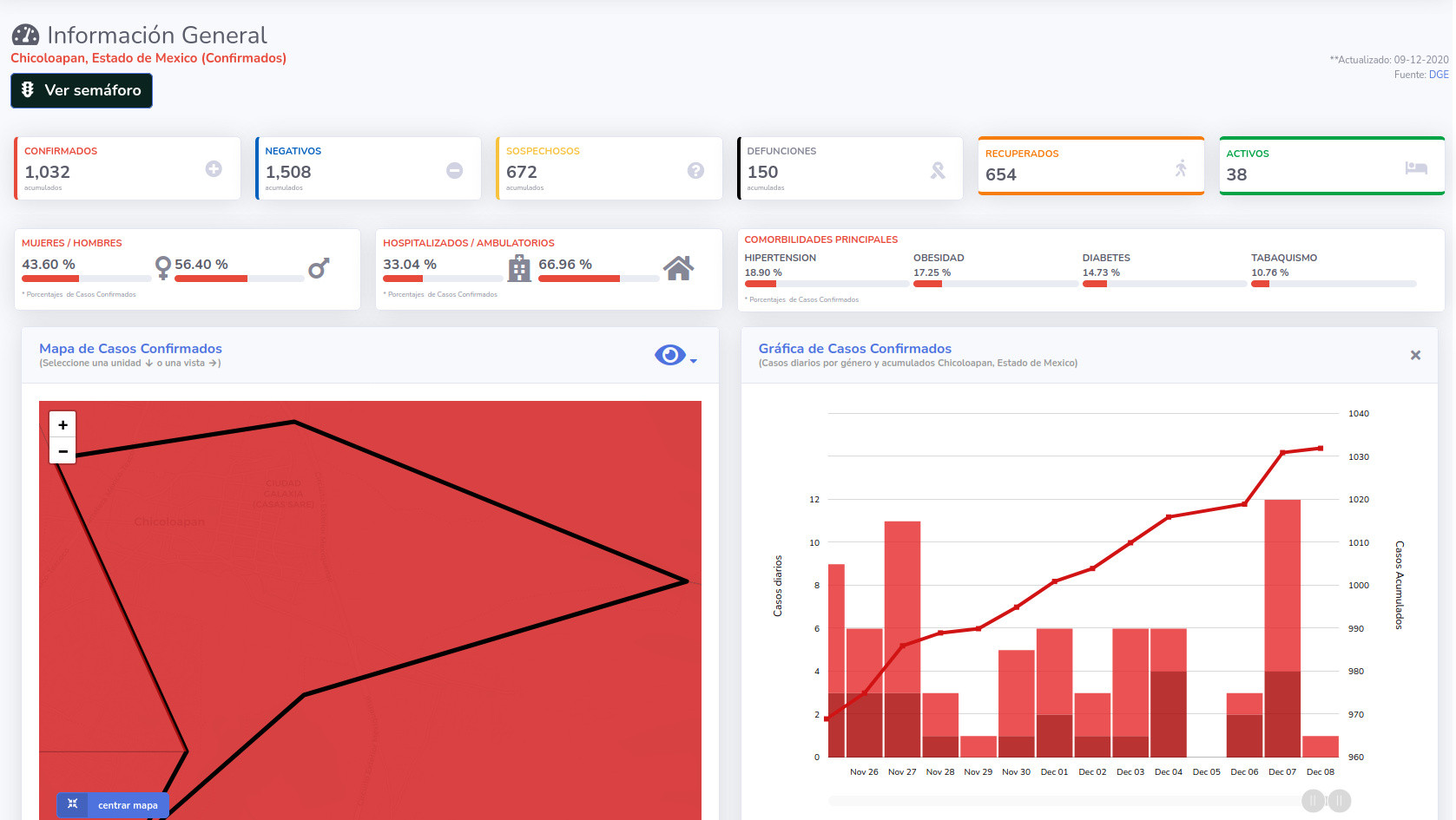The width and height of the screenshot is (1456, 820).
Task: Click the minus icon in Negativos card
Action: tap(455, 171)
